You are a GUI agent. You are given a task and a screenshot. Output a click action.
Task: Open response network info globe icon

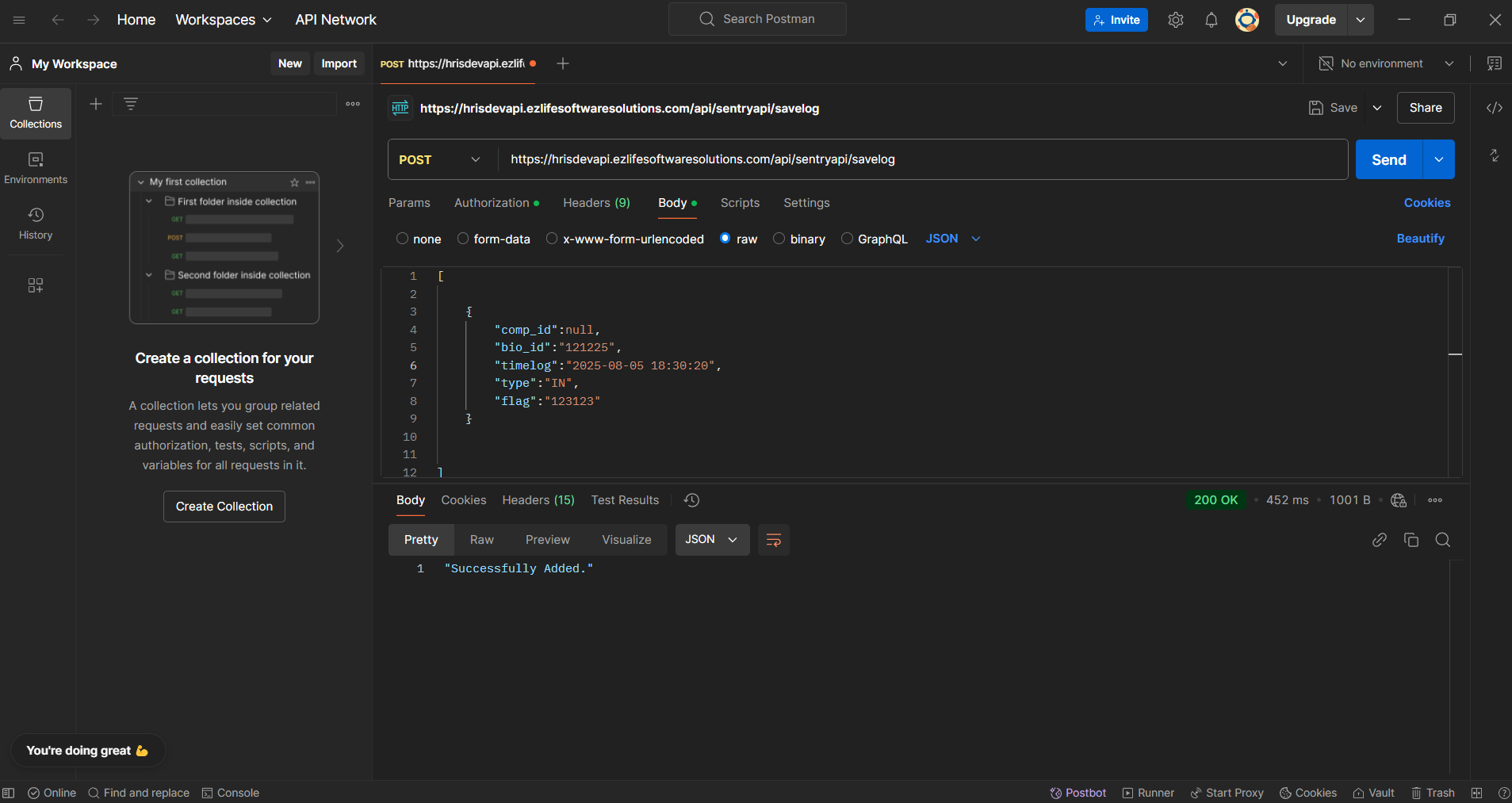coord(1399,500)
